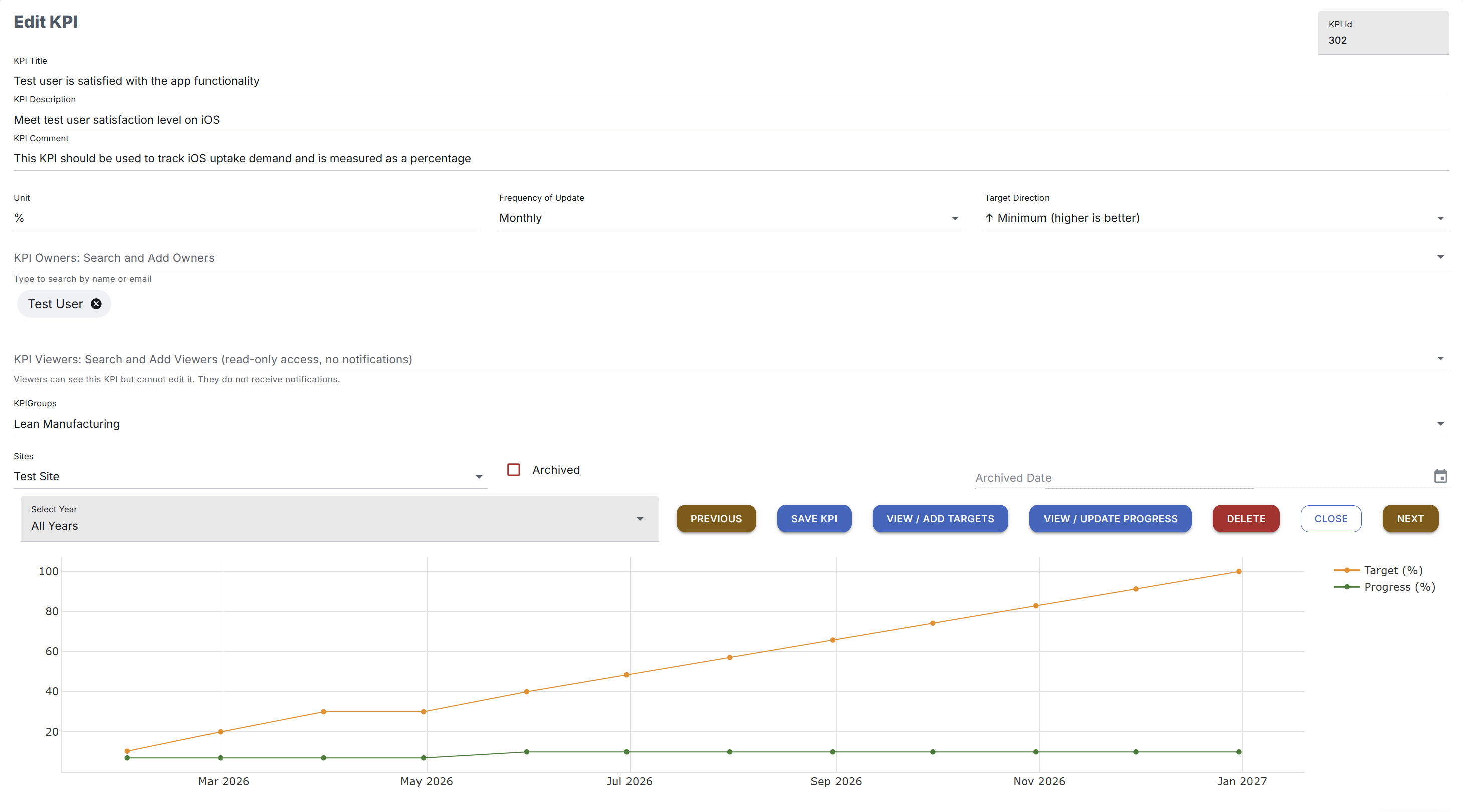This screenshot has width=1463, height=812.
Task: Click the Nov 2026 axis label
Action: 1039,781
